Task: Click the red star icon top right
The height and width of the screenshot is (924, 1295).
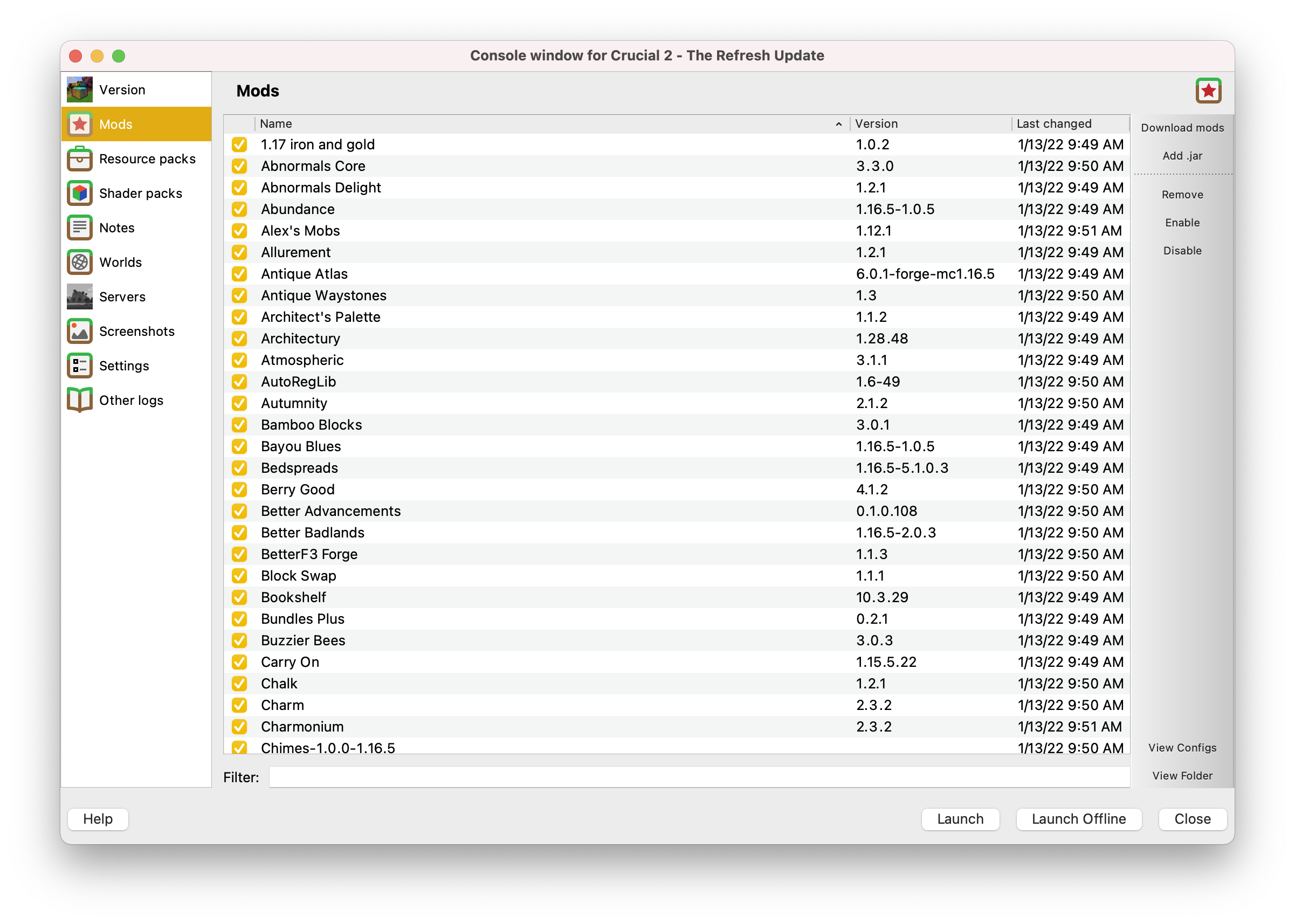Action: [x=1208, y=91]
